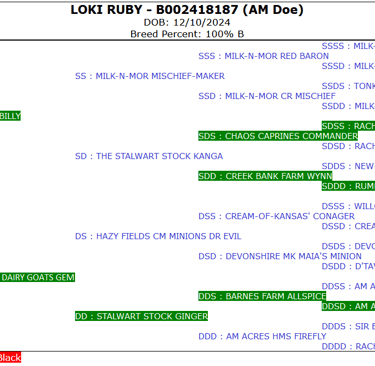
Task: Select the LOKI RUBY - B002418187 heading
Action: click(x=187, y=10)
